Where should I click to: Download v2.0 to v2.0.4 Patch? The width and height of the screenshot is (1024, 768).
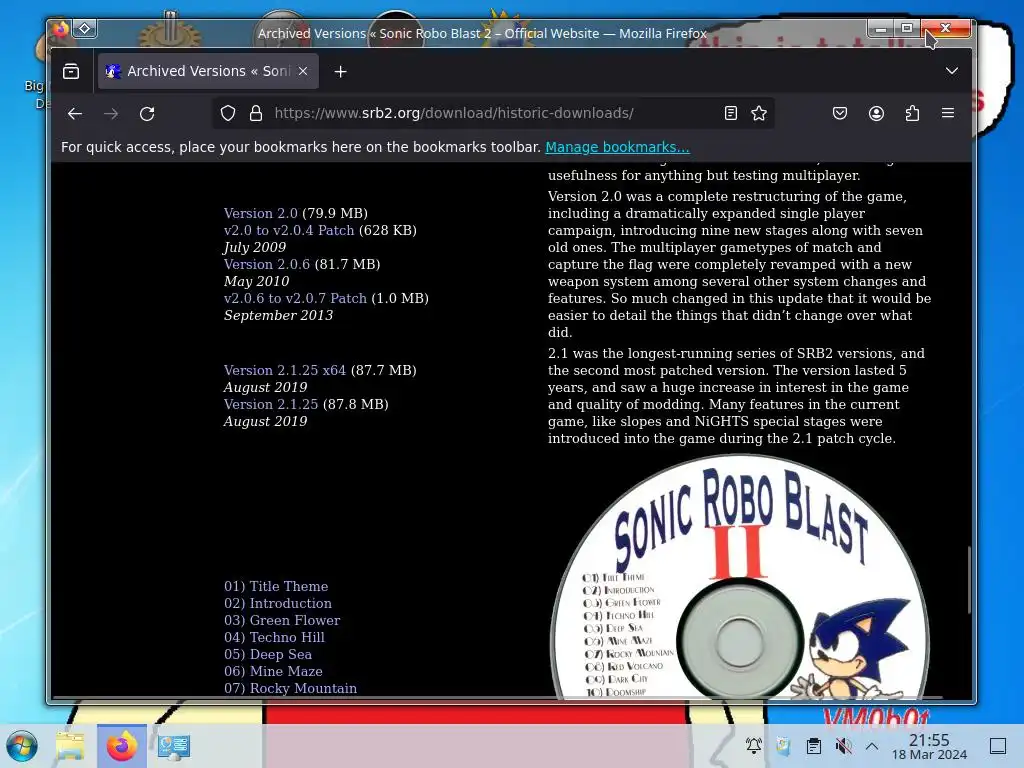(x=289, y=231)
